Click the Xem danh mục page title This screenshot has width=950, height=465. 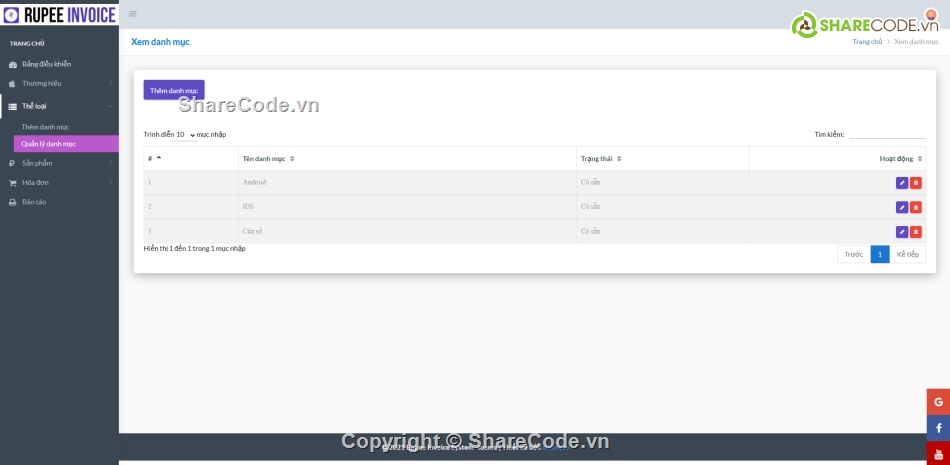click(x=161, y=42)
